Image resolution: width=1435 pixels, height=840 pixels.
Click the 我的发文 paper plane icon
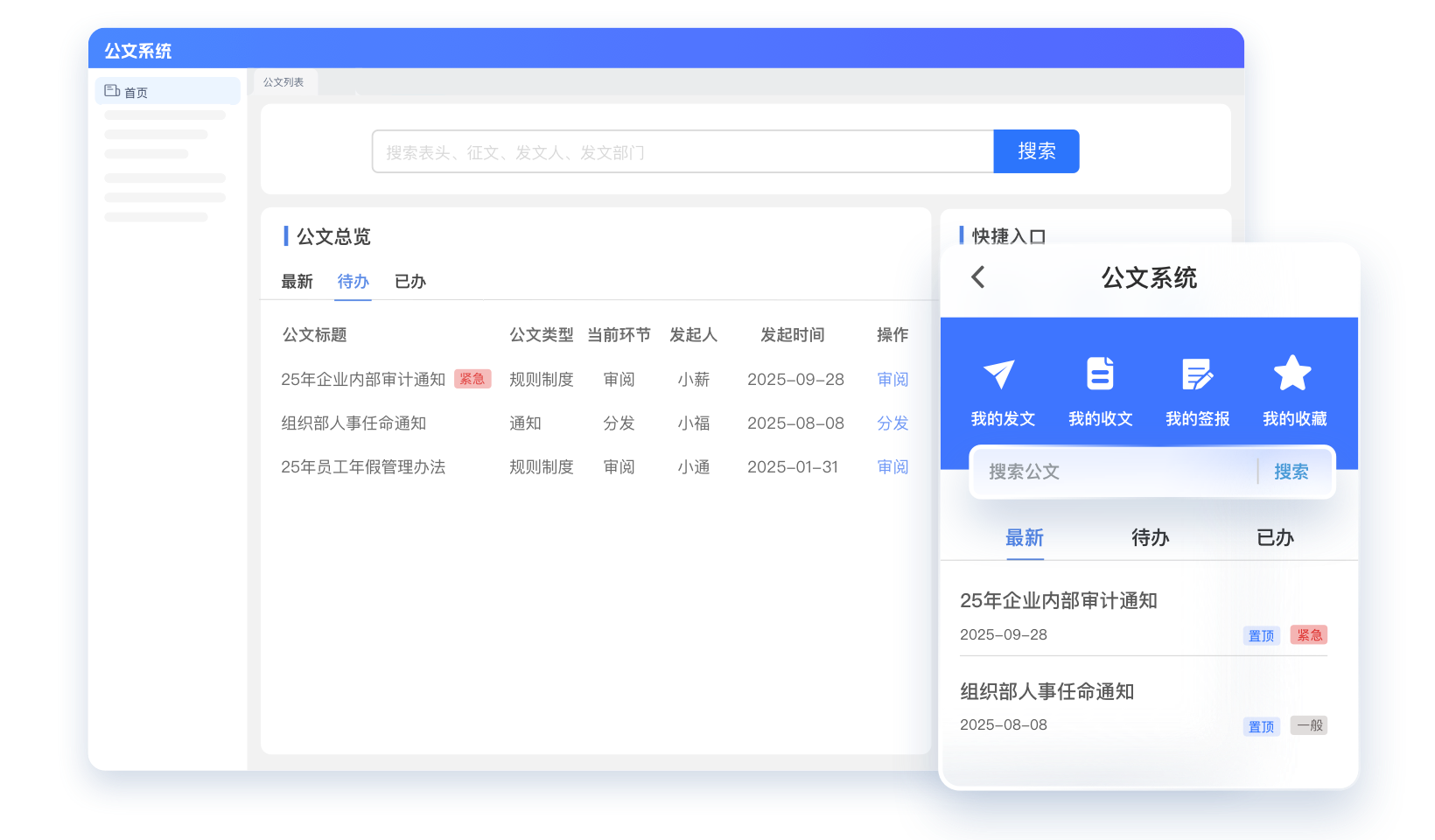(999, 374)
